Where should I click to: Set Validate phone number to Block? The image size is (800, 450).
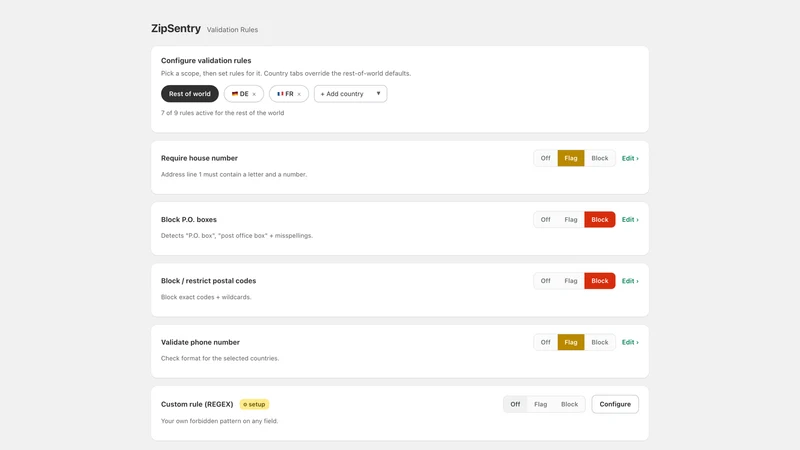pyautogui.click(x=599, y=342)
